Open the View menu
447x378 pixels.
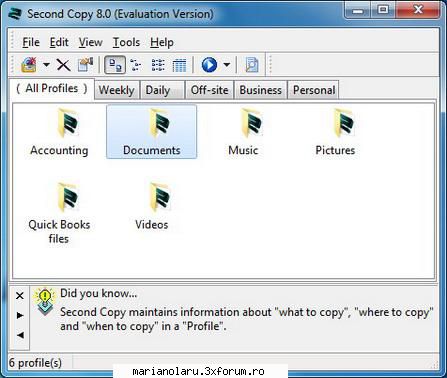tap(90, 42)
